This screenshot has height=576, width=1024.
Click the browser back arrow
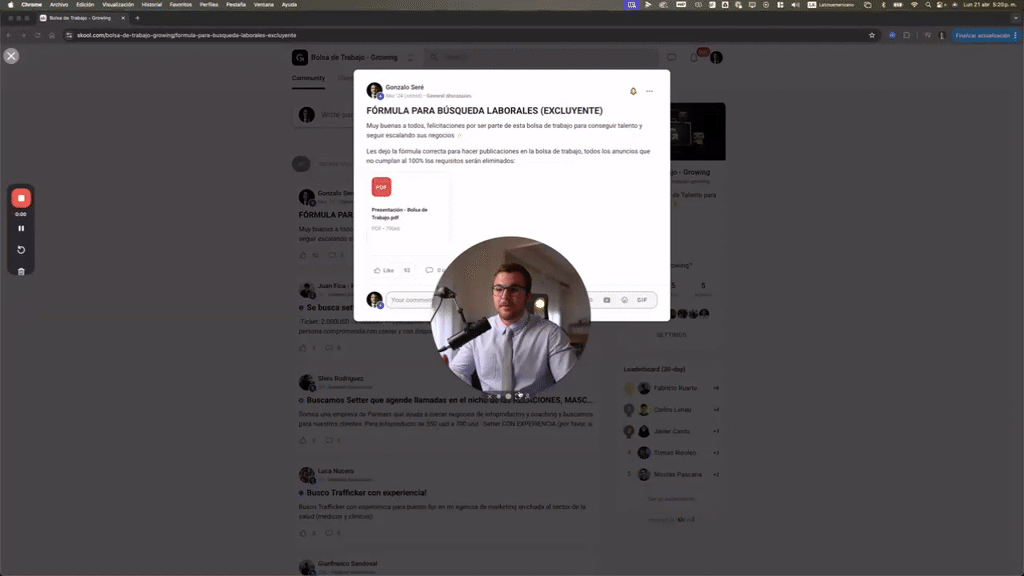9,35
